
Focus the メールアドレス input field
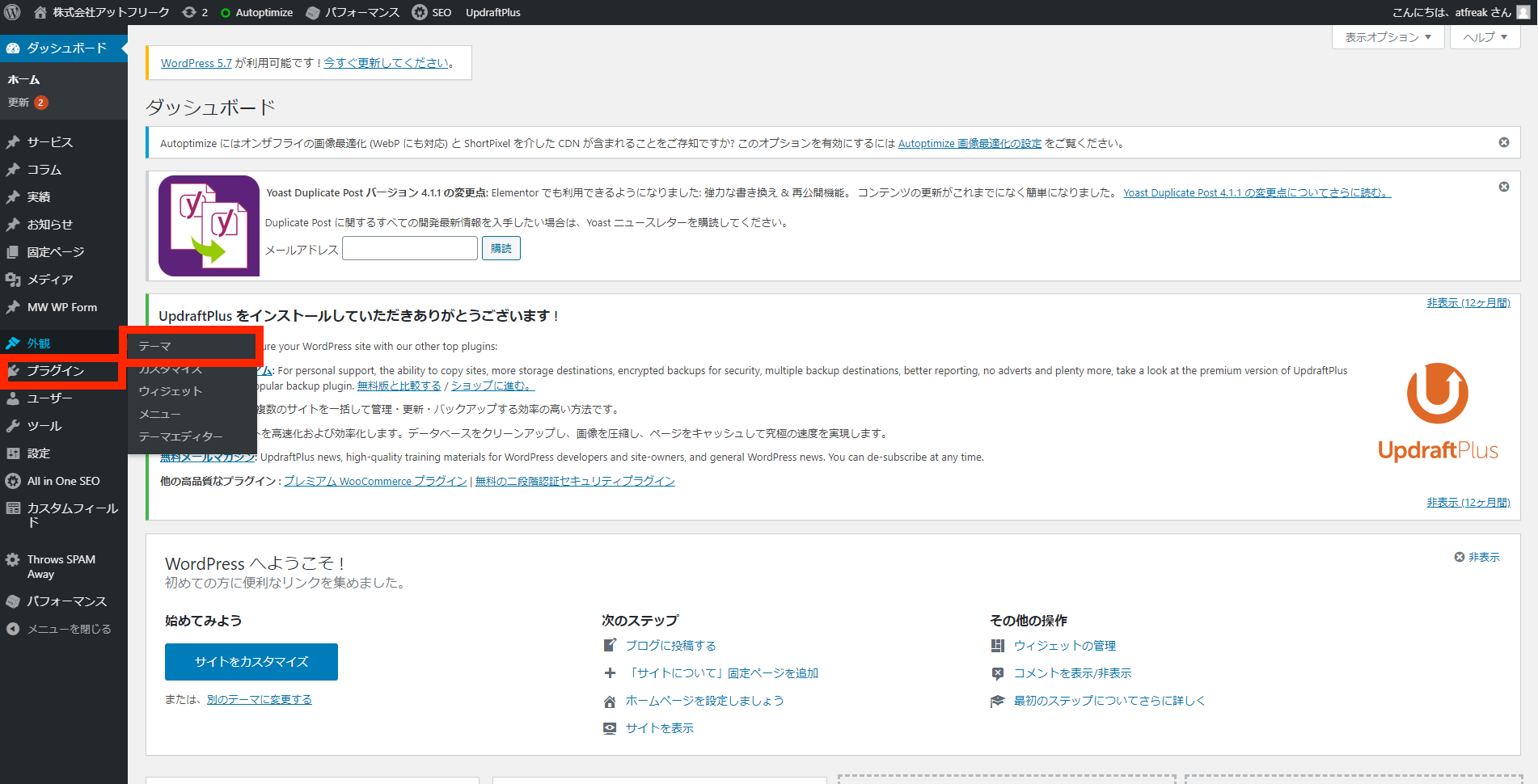point(410,248)
